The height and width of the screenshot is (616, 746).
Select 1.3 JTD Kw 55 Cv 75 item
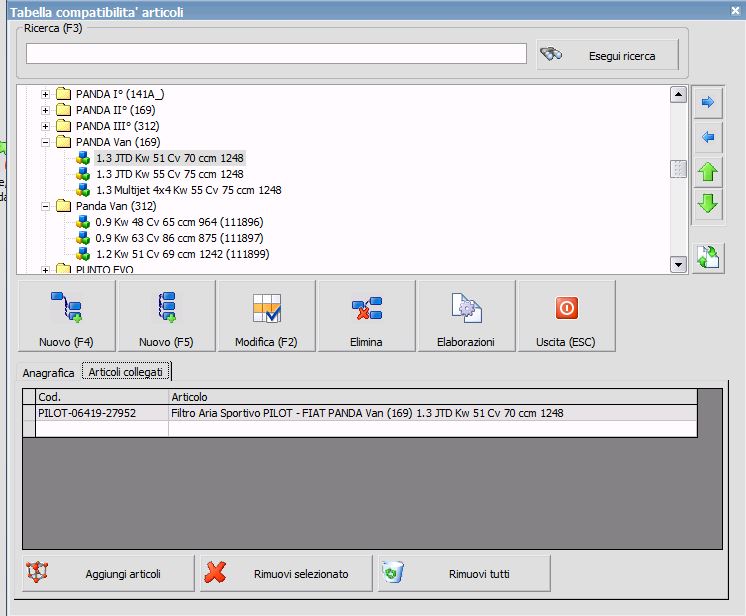[x=170, y=174]
